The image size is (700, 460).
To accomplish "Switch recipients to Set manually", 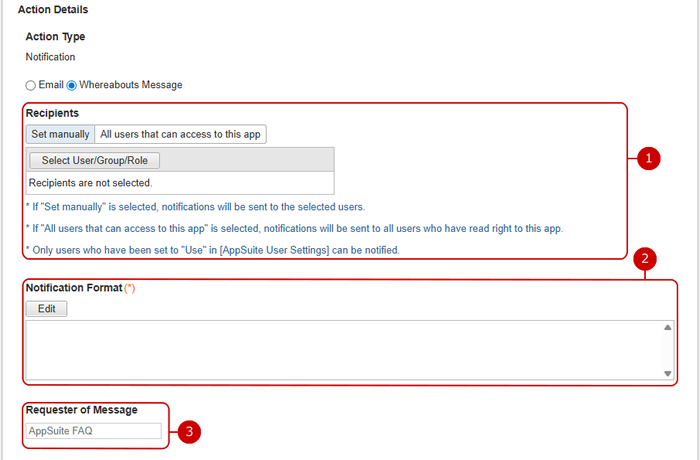I will [60, 134].
